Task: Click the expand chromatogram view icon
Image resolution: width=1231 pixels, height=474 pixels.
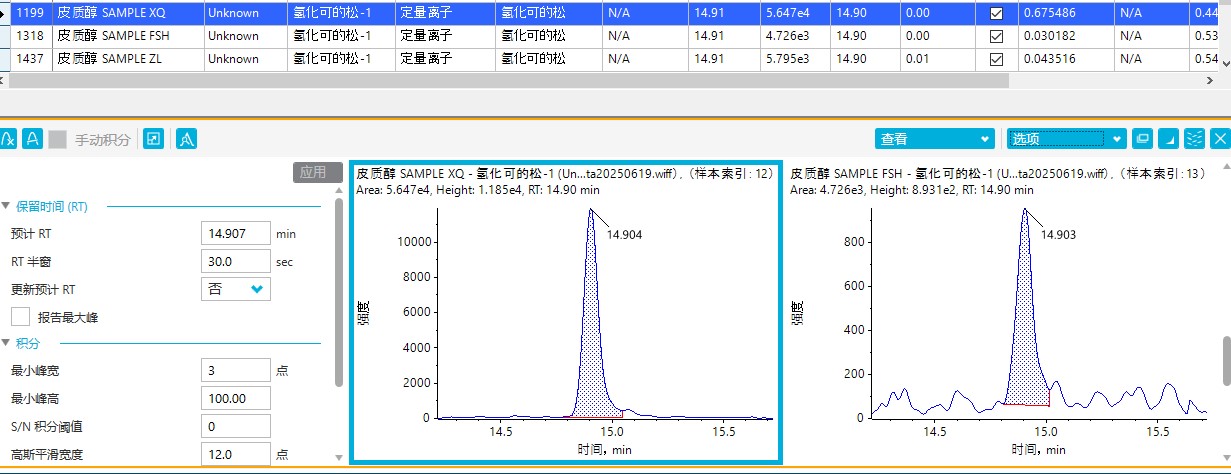Action: pyautogui.click(x=153, y=139)
